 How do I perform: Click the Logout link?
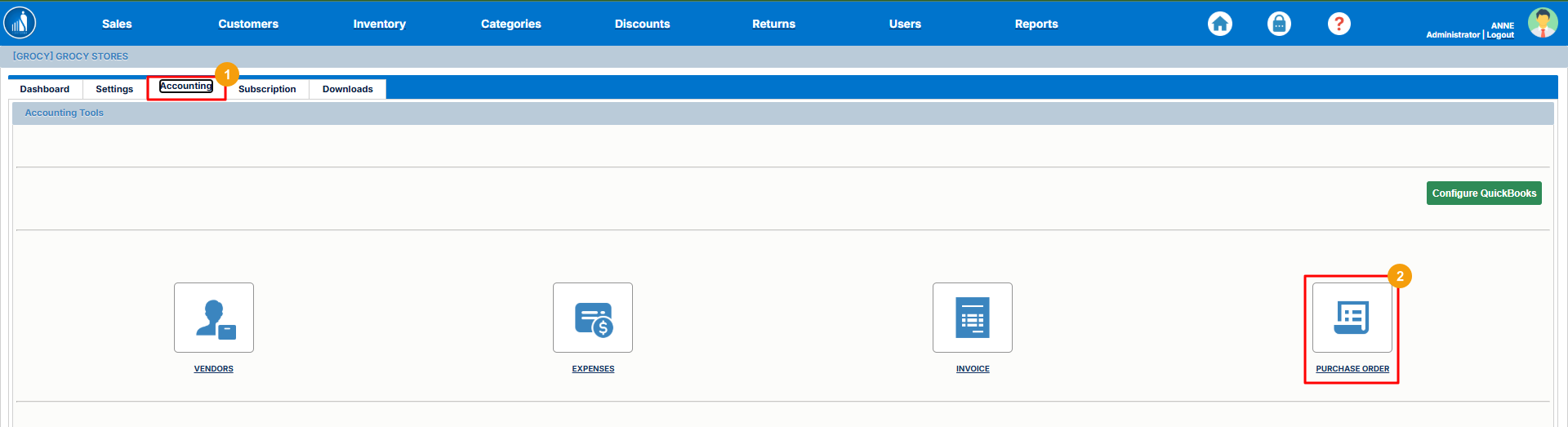tap(1500, 35)
